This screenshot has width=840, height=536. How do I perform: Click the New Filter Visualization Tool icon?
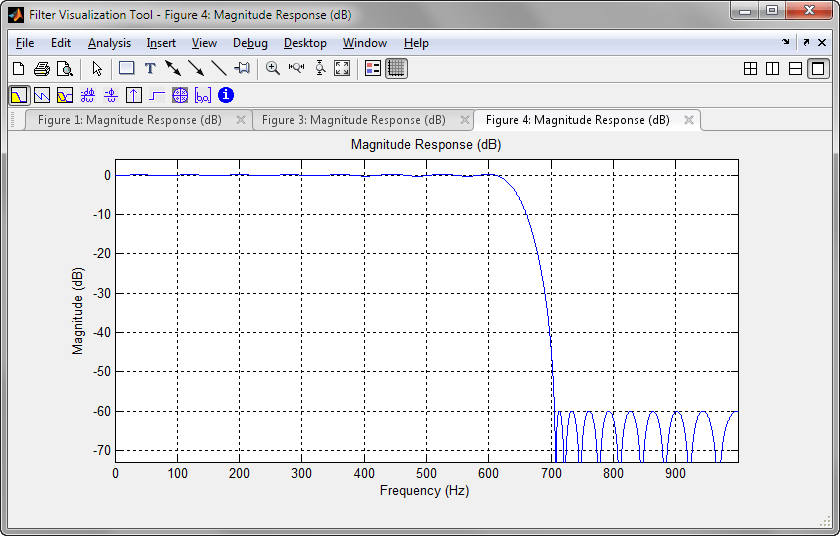tap(19, 69)
